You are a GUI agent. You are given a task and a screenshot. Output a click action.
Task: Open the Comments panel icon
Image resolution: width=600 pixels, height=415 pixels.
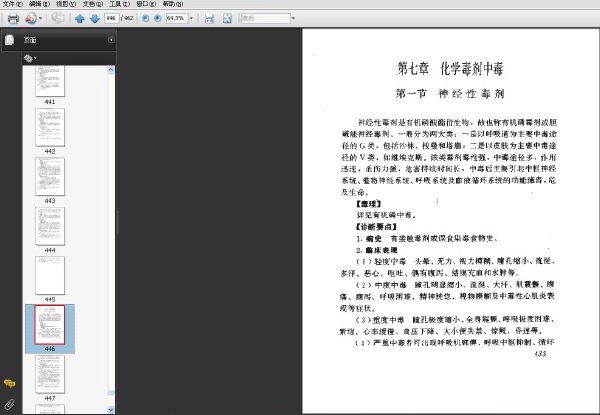pos(10,384)
